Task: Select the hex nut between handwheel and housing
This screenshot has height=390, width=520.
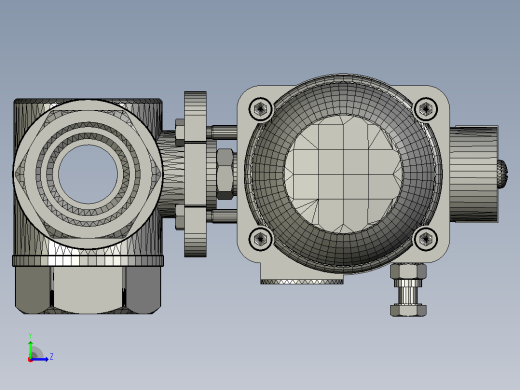Action: click(x=226, y=174)
